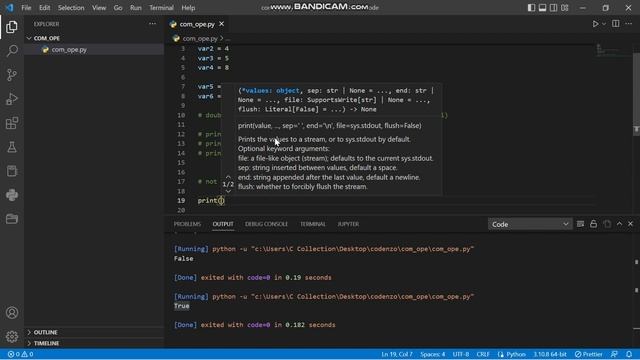Open the Source Control view
Image resolution: width=640 pixels, height=360 pixels.
(12, 75)
